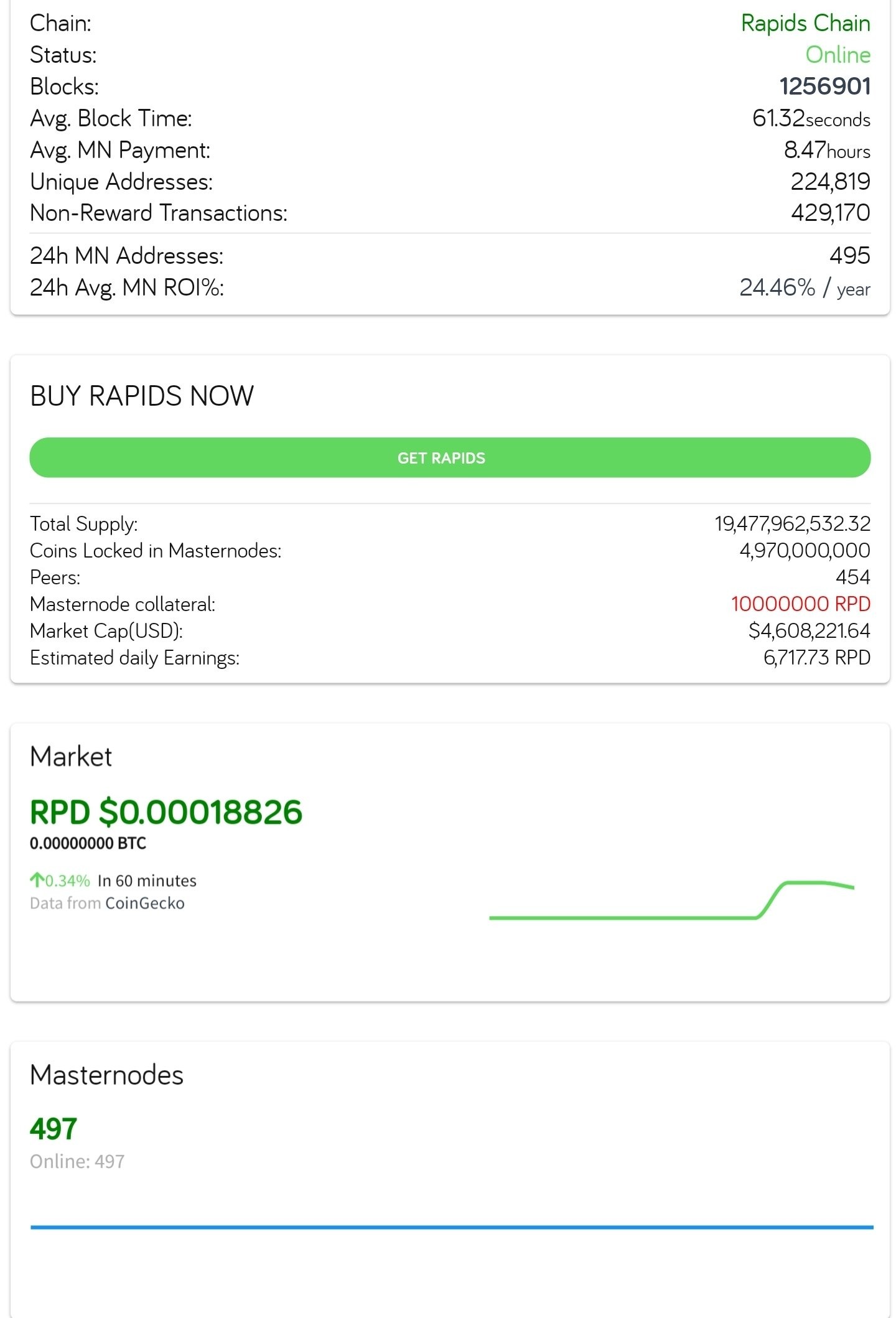The image size is (896, 1318).
Task: Click the Online status indicator
Action: point(838,55)
